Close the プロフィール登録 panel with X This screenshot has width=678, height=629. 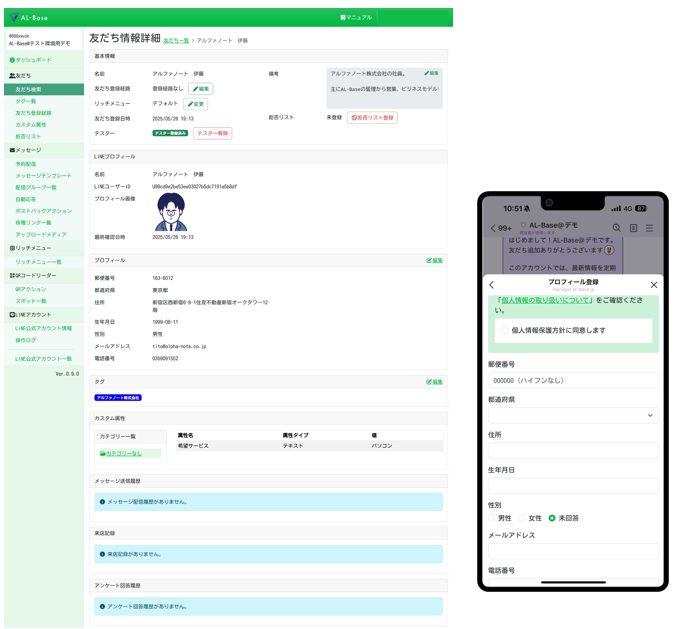click(x=654, y=285)
